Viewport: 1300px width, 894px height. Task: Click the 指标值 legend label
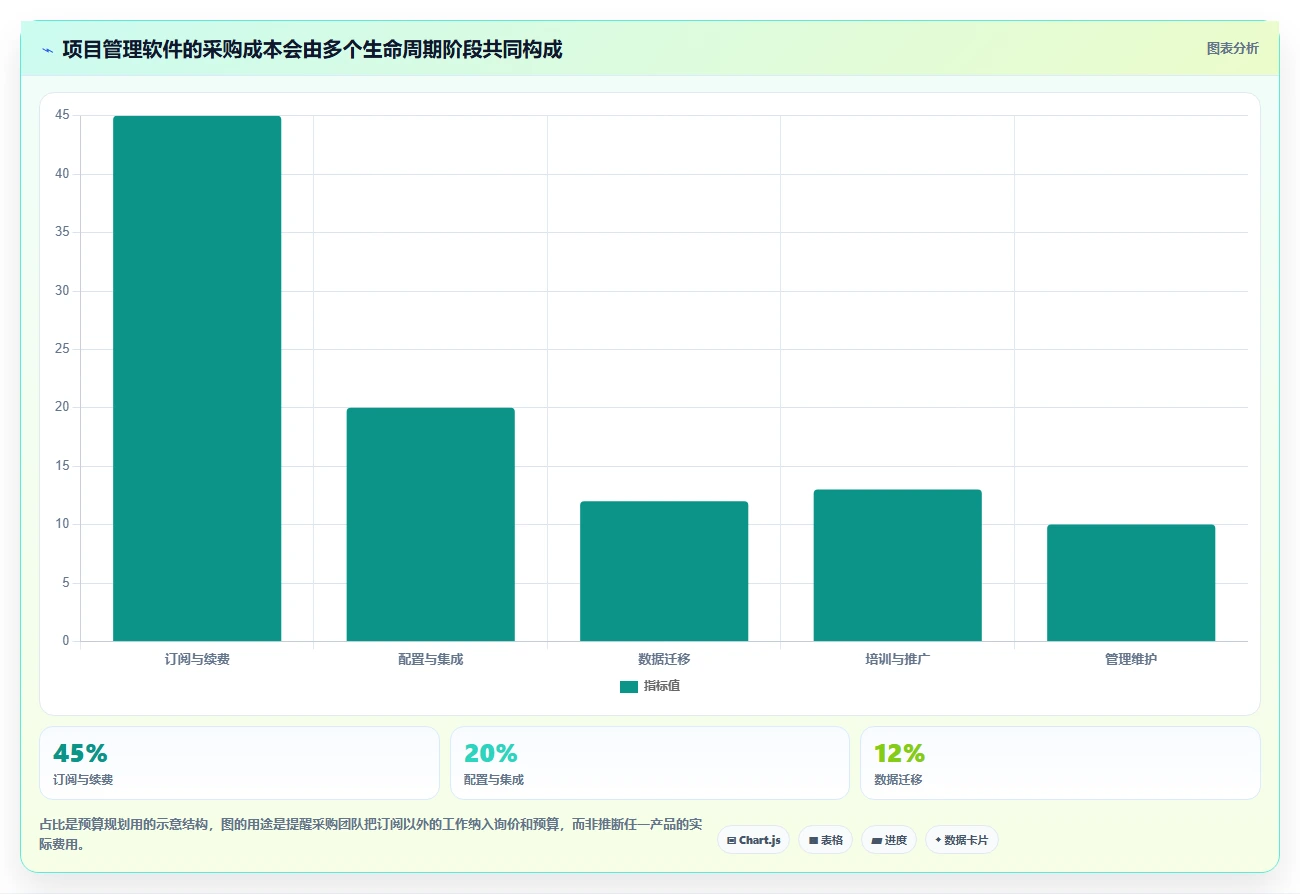tap(662, 686)
